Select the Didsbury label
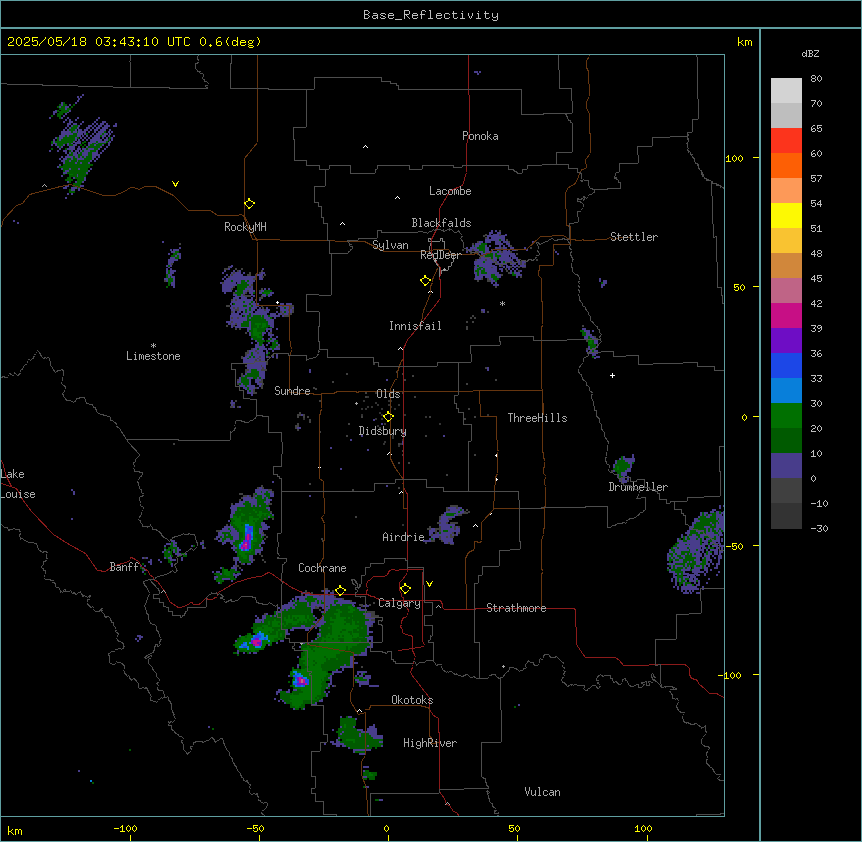This screenshot has width=862, height=842. (x=383, y=431)
